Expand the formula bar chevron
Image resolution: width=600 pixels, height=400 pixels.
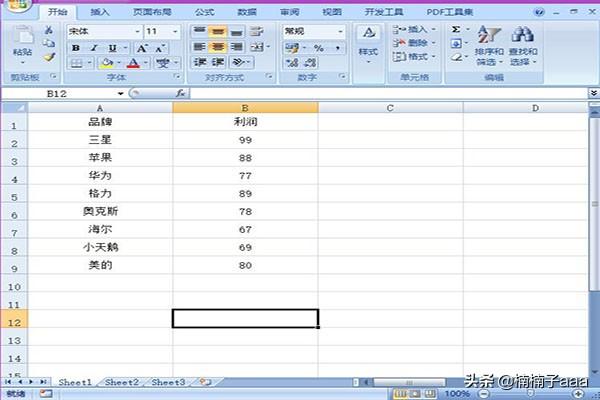(593, 93)
